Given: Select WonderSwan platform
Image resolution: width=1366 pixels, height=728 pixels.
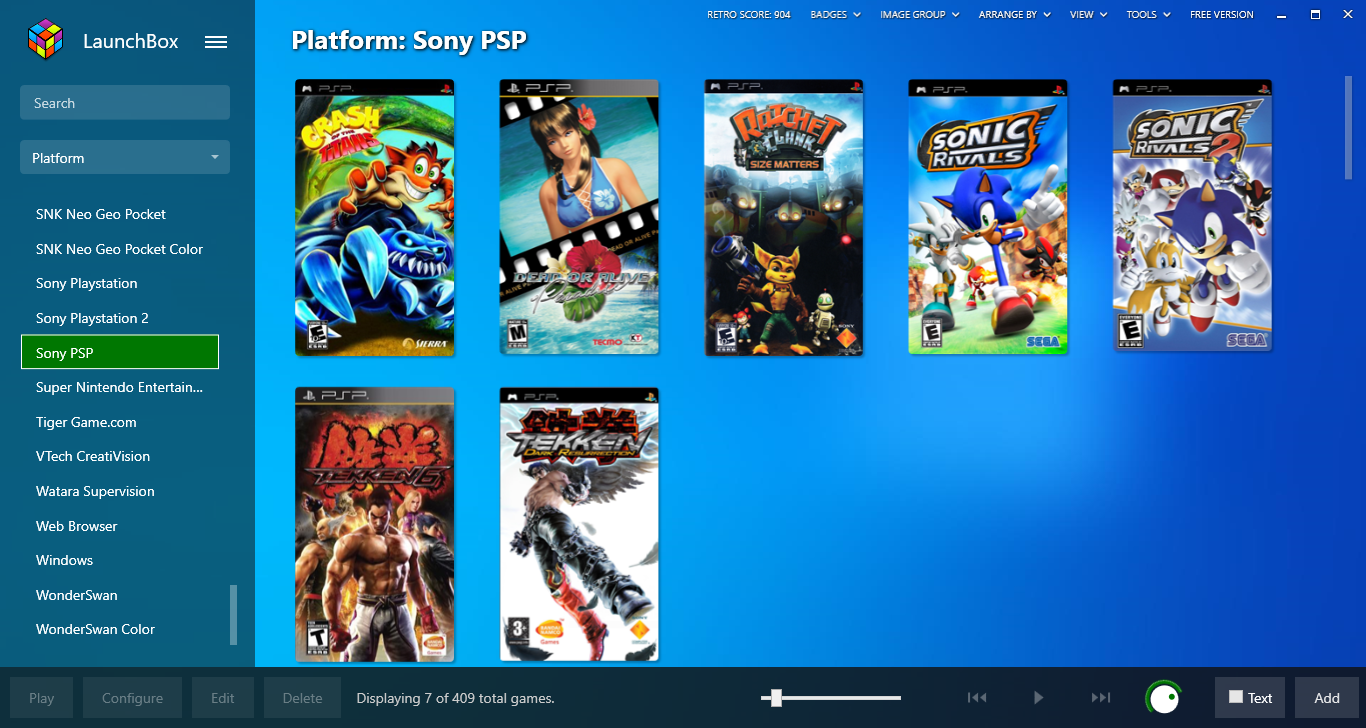Looking at the screenshot, I should click(x=120, y=595).
